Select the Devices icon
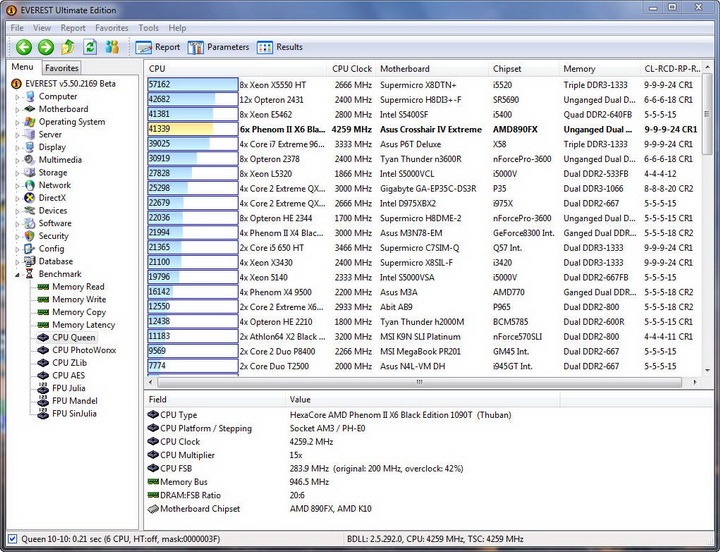Screen dimensions: 720x552 (30, 210)
